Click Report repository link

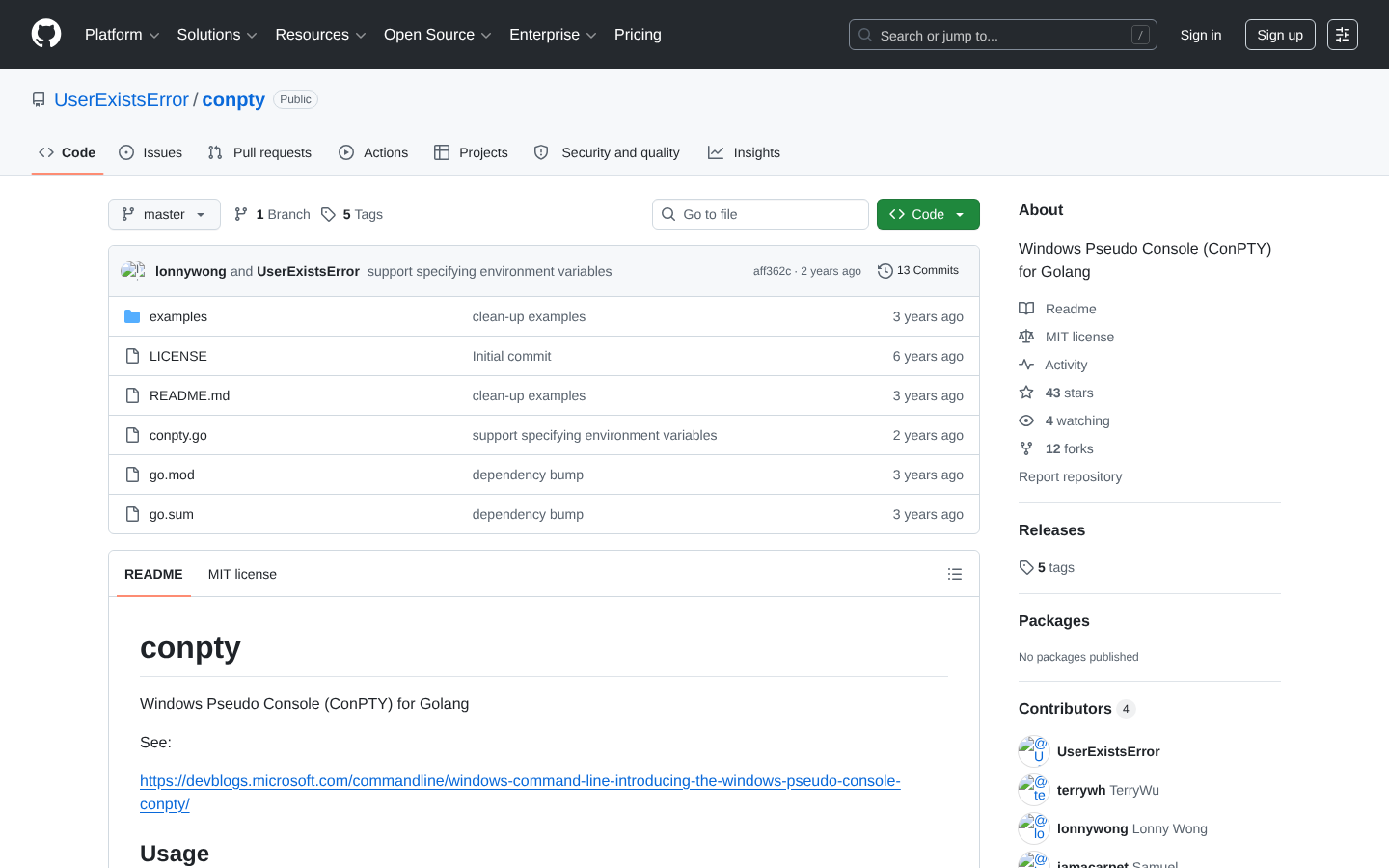(1070, 476)
